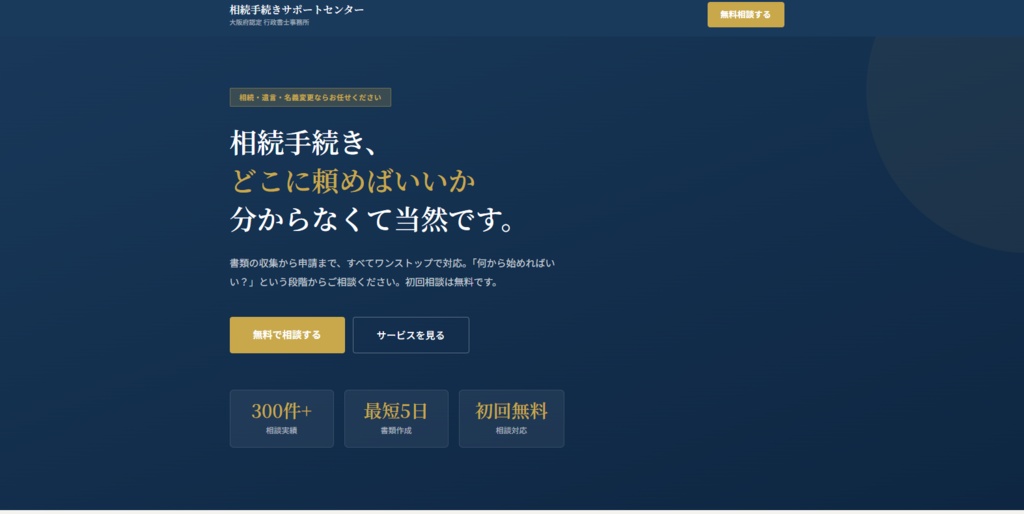Click the 無料相談する button in header

[745, 14]
